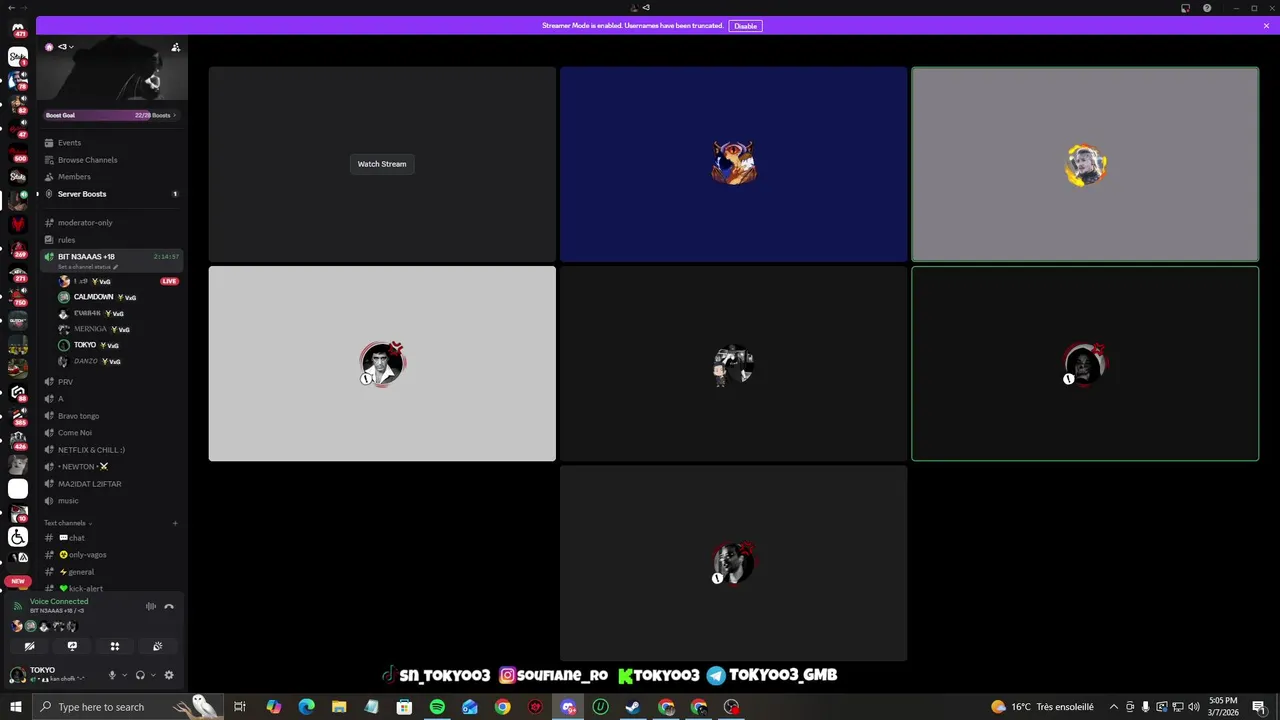This screenshot has width=1280, height=720.
Task: Open rules channel
Action: (x=111, y=240)
